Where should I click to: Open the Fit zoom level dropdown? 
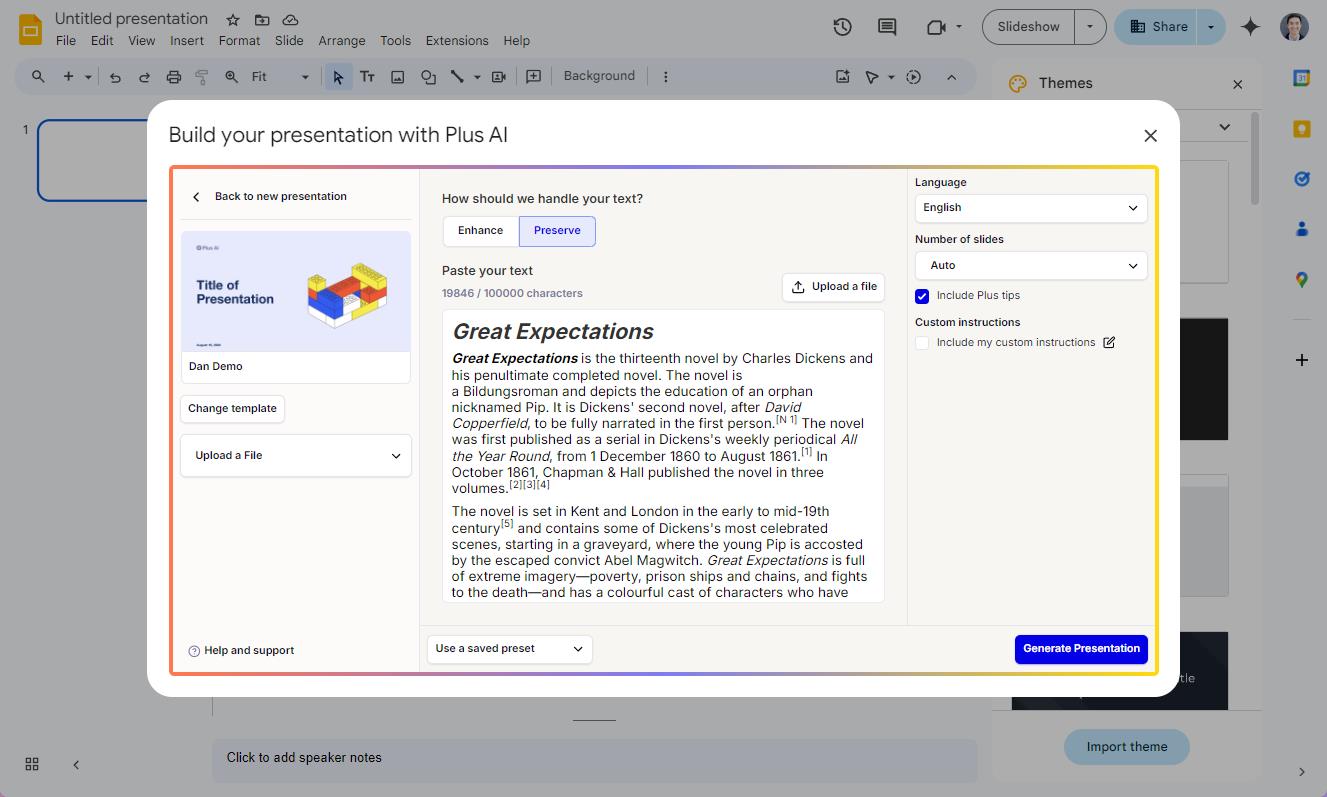coord(281,77)
